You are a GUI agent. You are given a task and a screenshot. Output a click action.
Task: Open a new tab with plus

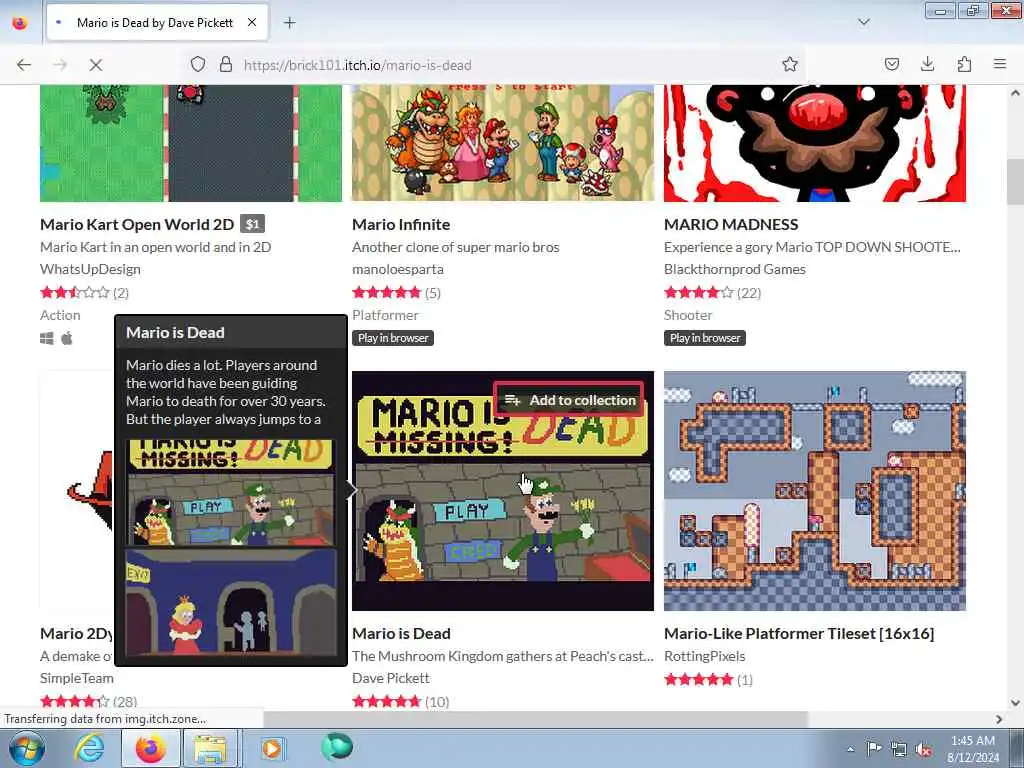(x=289, y=23)
